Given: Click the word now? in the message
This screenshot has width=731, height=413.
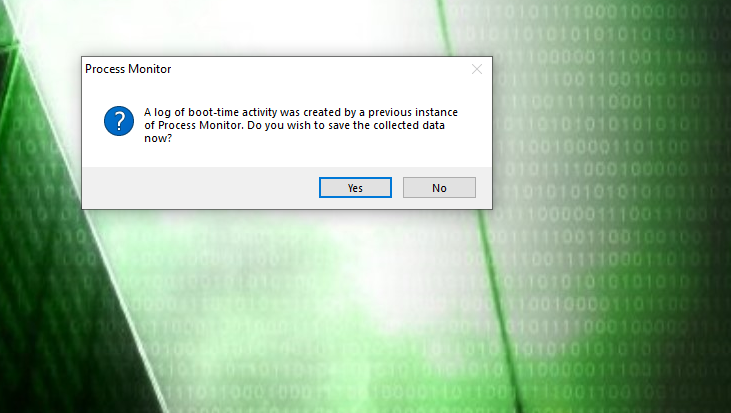Looking at the screenshot, I should [x=158, y=138].
